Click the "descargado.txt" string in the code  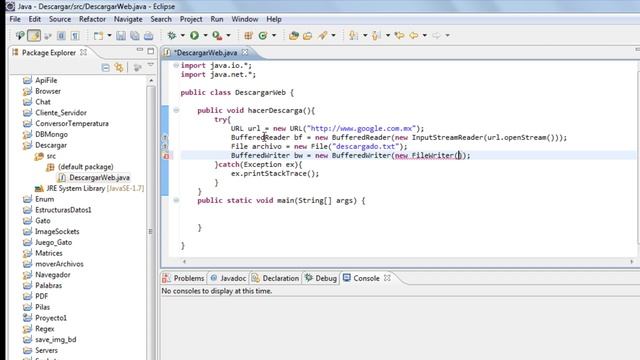tap(366, 147)
